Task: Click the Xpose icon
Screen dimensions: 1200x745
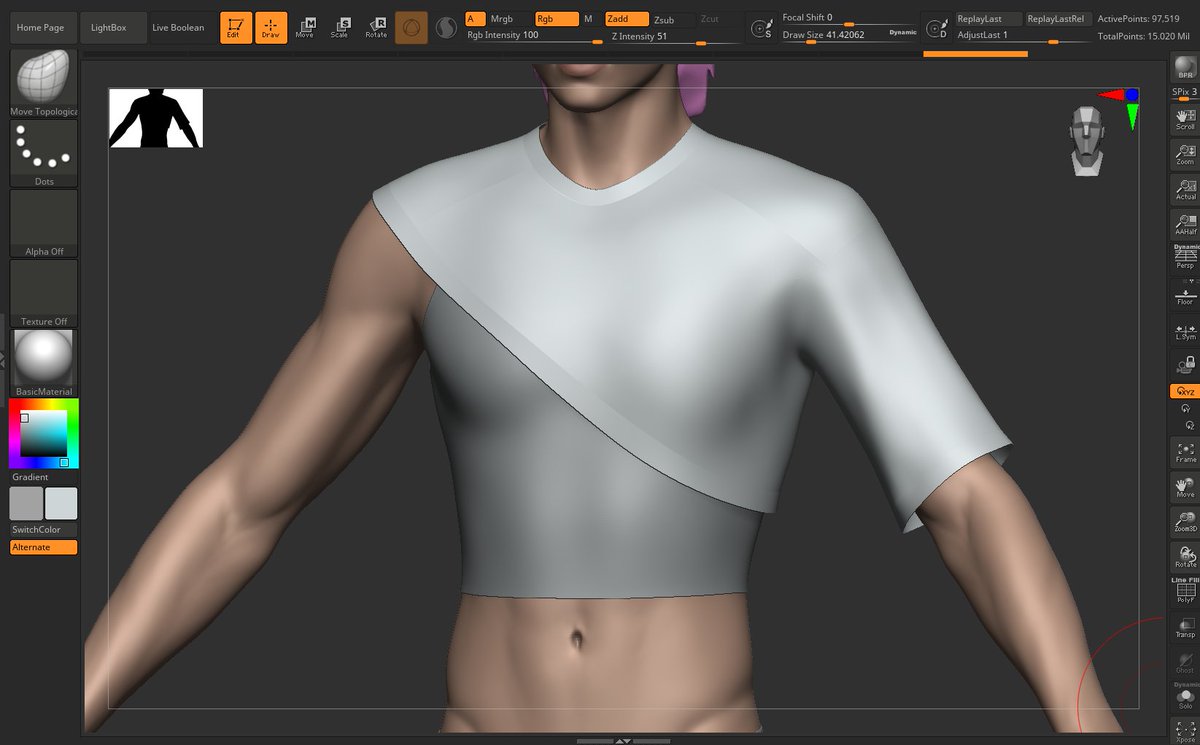Action: click(1185, 731)
